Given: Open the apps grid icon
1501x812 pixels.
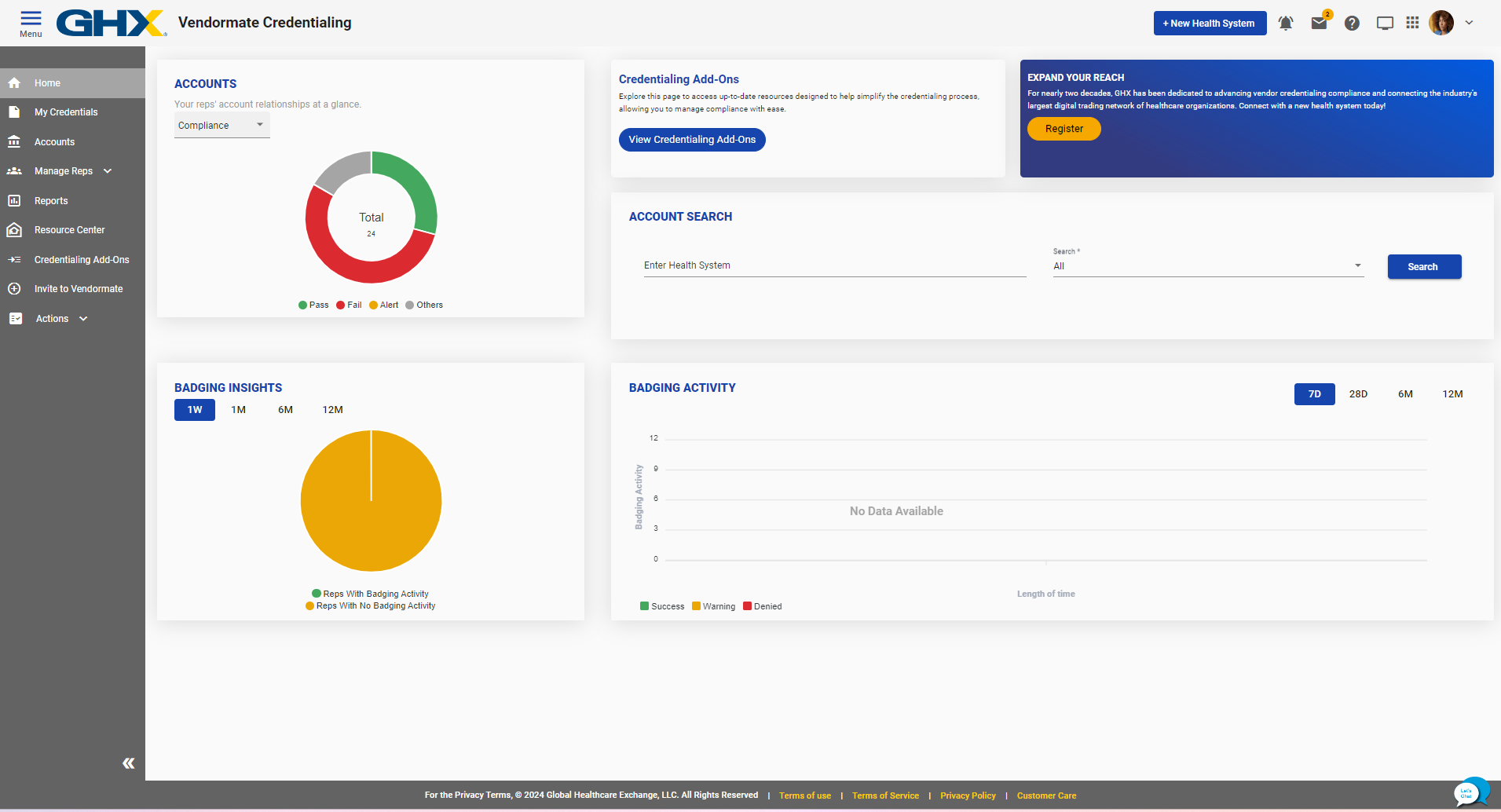Looking at the screenshot, I should point(1412,23).
